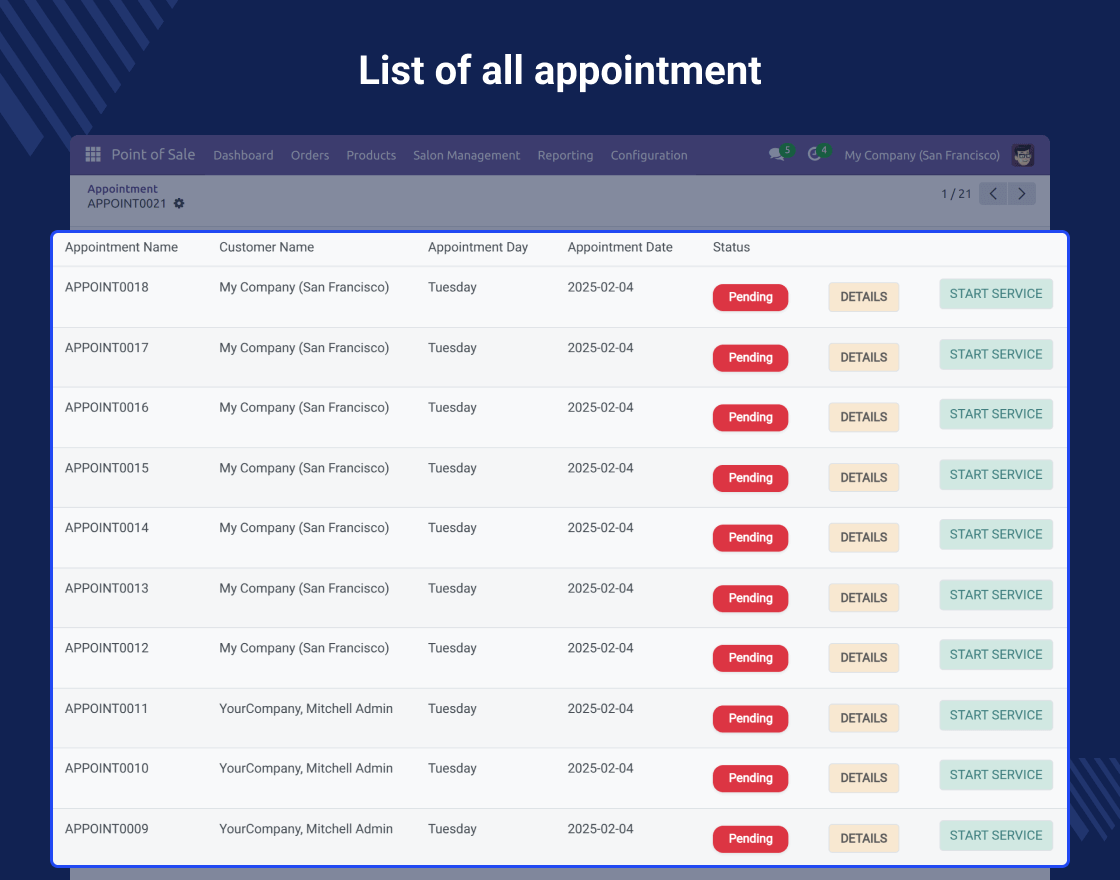Screen dimensions: 1120x880
Task: Click Details for APPOINT0018
Action: point(864,297)
